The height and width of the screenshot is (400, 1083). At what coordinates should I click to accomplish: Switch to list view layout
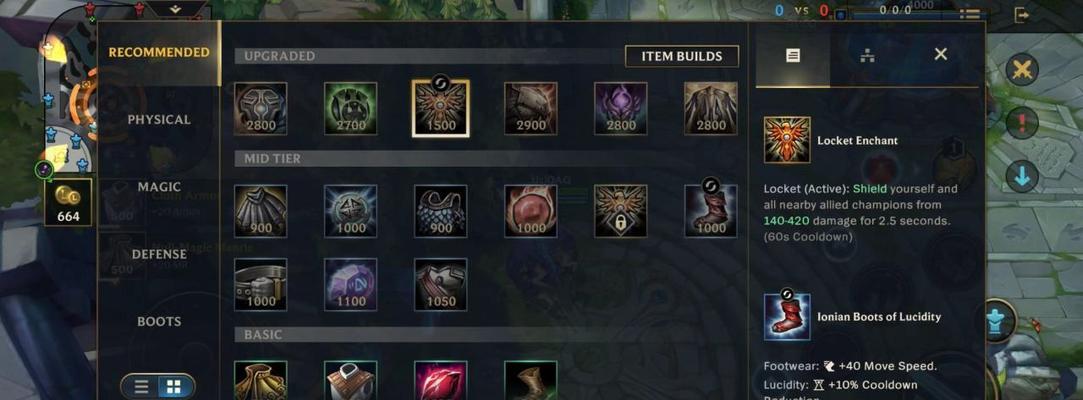coord(141,386)
